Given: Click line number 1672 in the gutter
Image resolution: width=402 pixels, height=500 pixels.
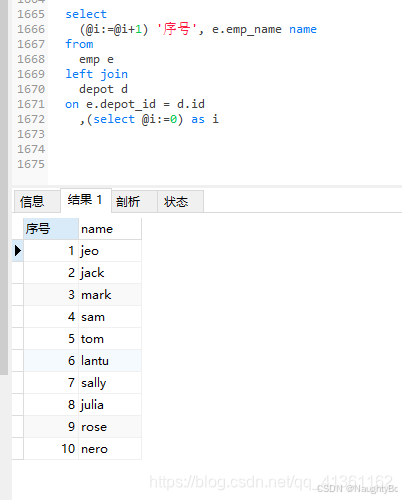Looking at the screenshot, I should tap(31, 119).
